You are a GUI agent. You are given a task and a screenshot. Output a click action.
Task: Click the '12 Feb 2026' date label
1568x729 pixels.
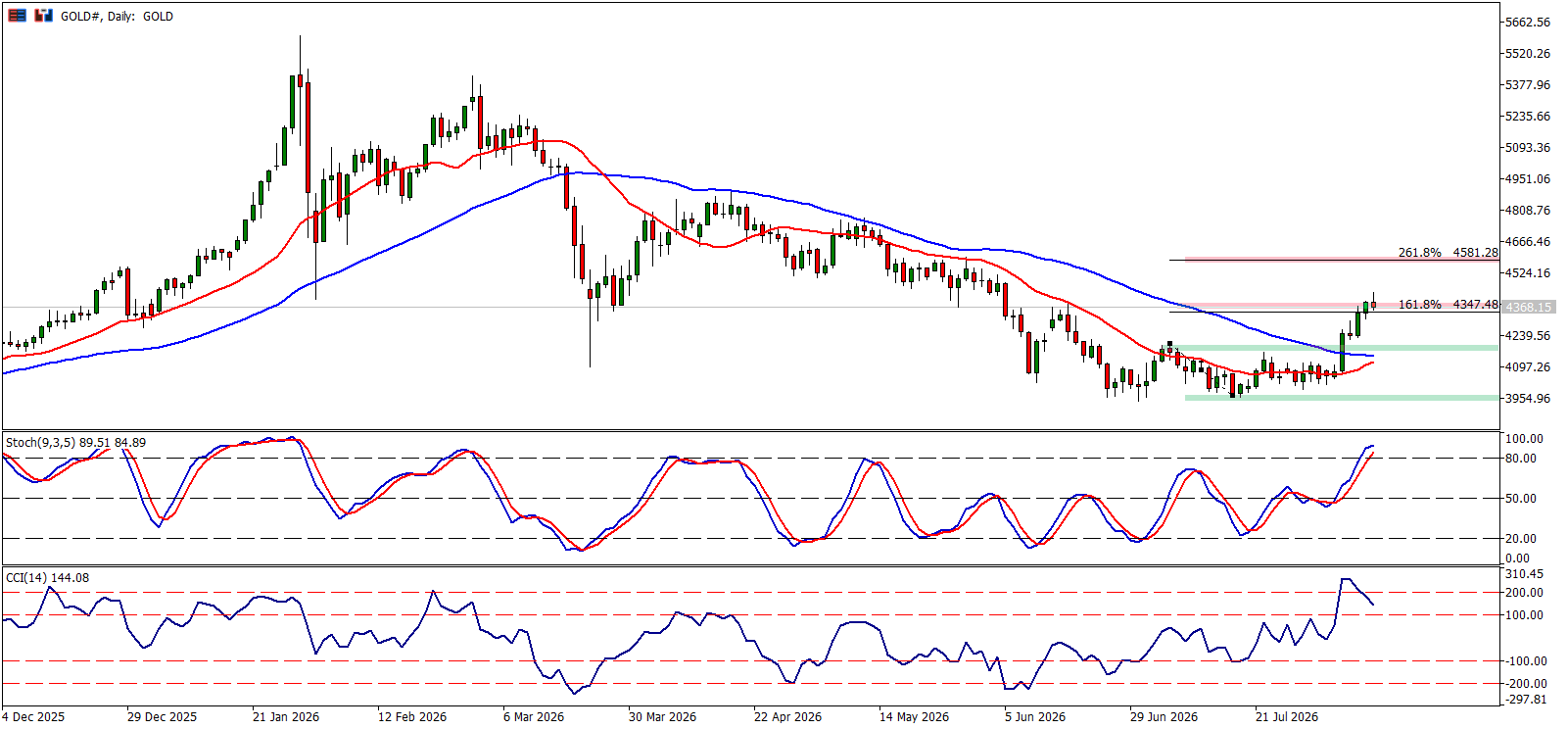click(x=412, y=717)
